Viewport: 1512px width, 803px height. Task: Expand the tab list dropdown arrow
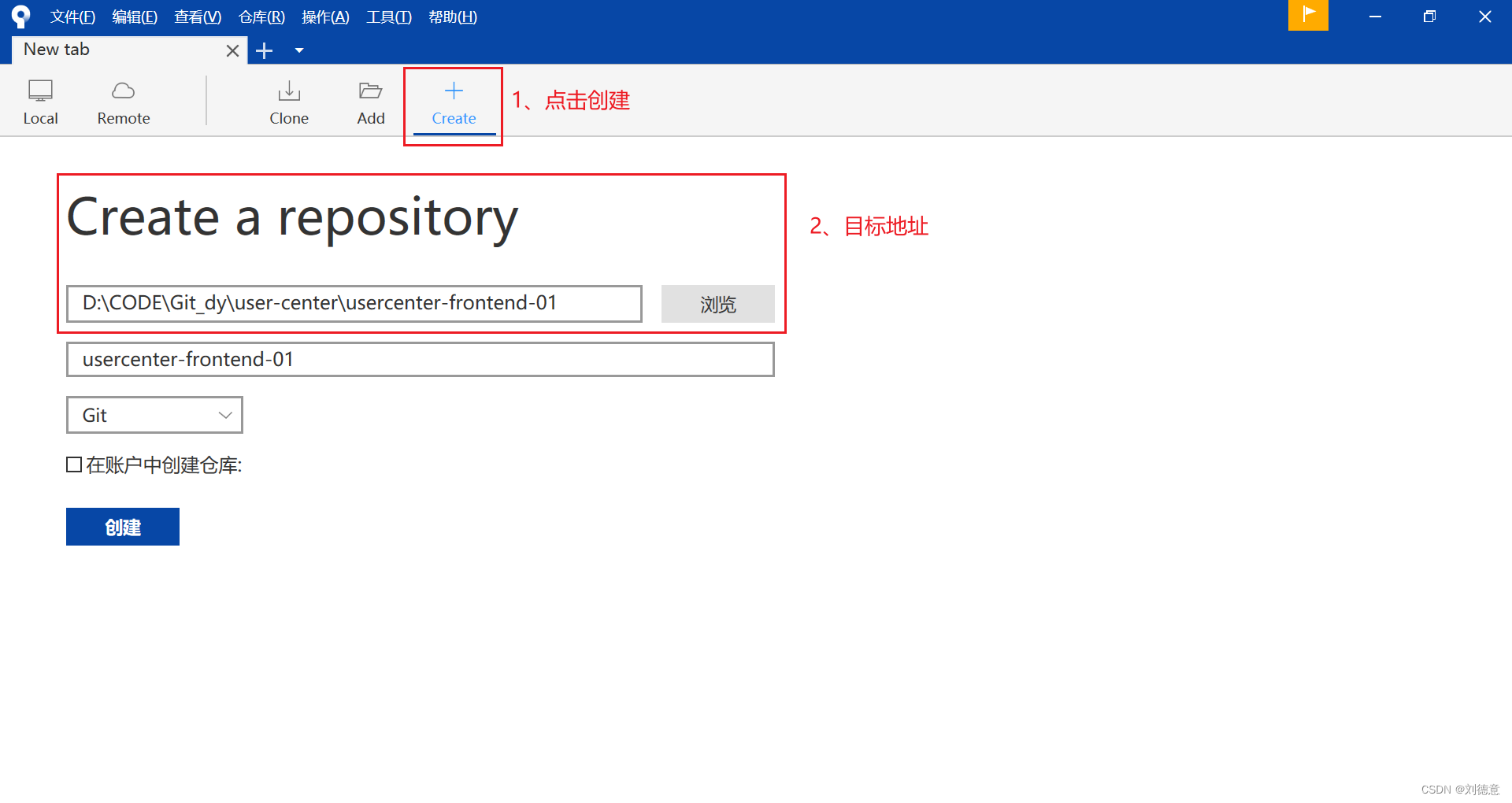[x=299, y=50]
